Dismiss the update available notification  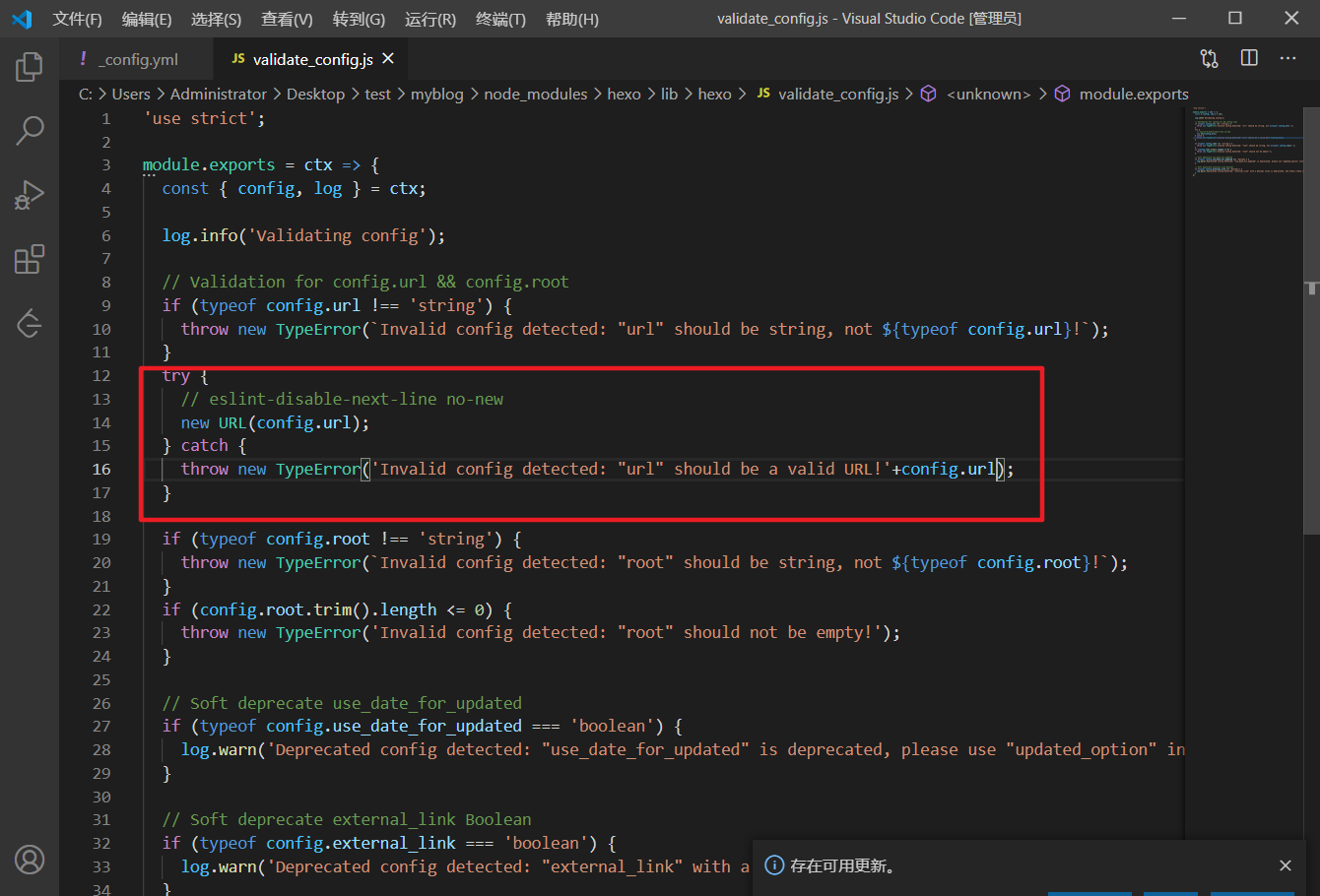(1285, 865)
